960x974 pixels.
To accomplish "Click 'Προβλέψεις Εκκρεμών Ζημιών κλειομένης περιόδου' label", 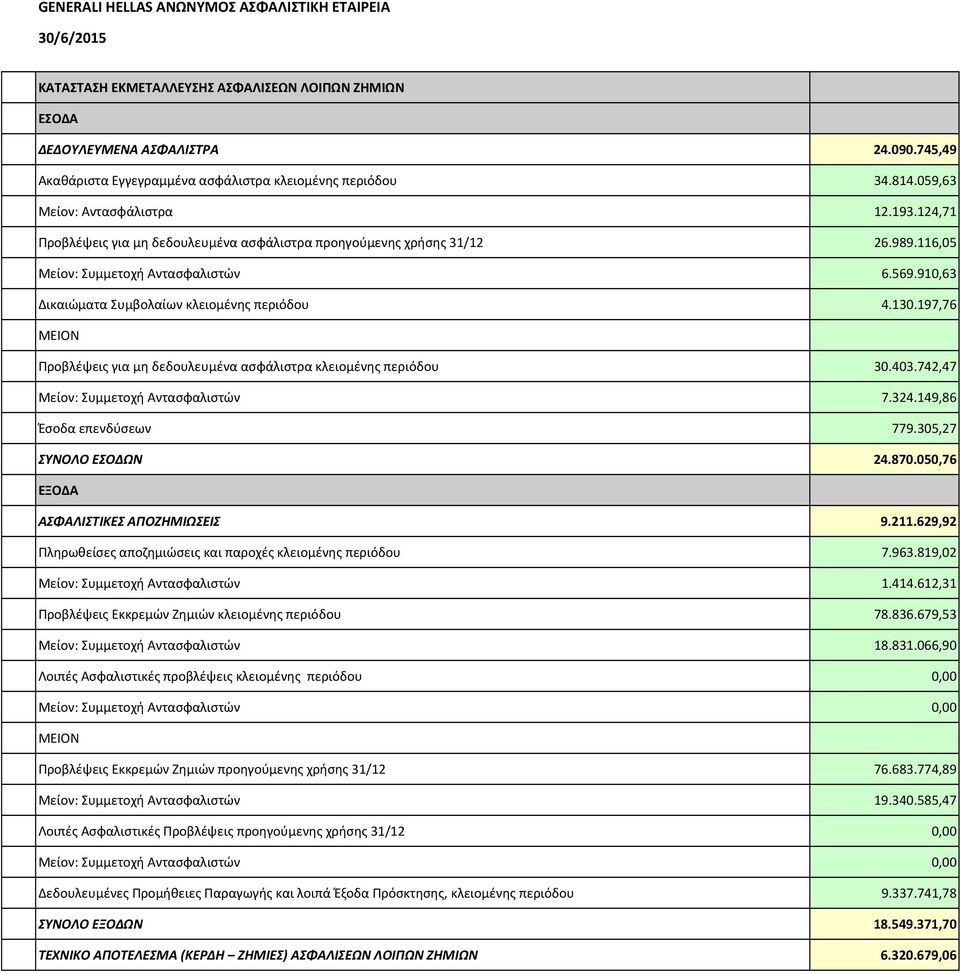I will (x=189, y=615).
